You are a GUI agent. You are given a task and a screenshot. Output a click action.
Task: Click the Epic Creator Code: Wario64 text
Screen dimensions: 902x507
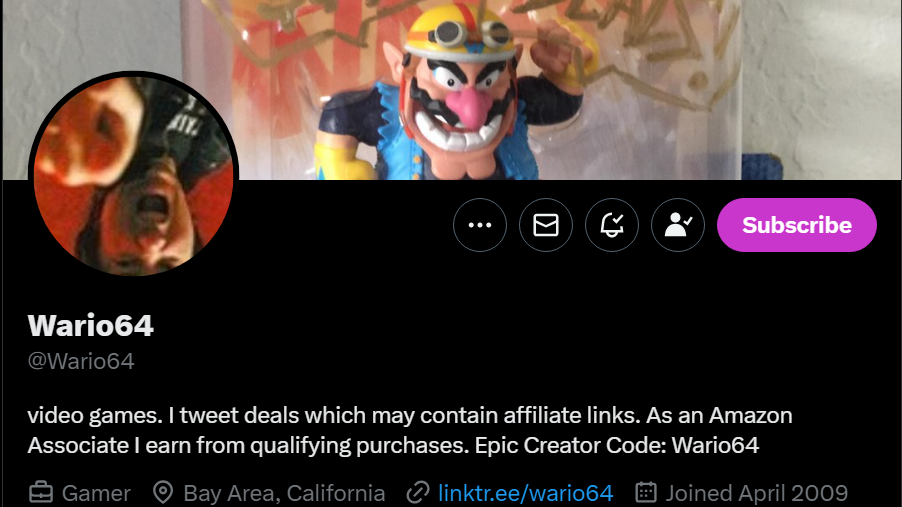617,445
